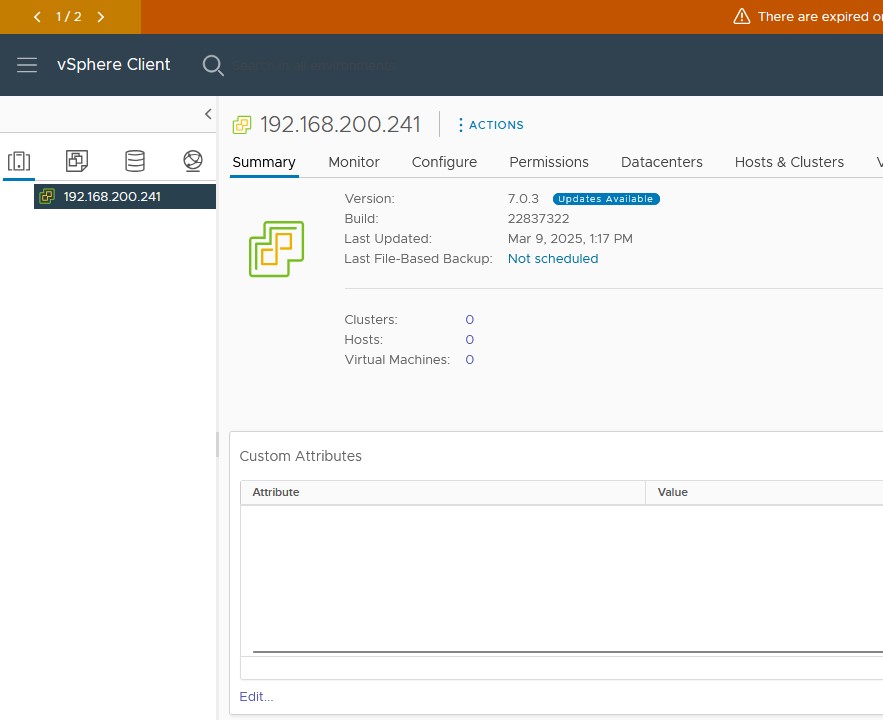Go to the previous notification

tap(37, 17)
